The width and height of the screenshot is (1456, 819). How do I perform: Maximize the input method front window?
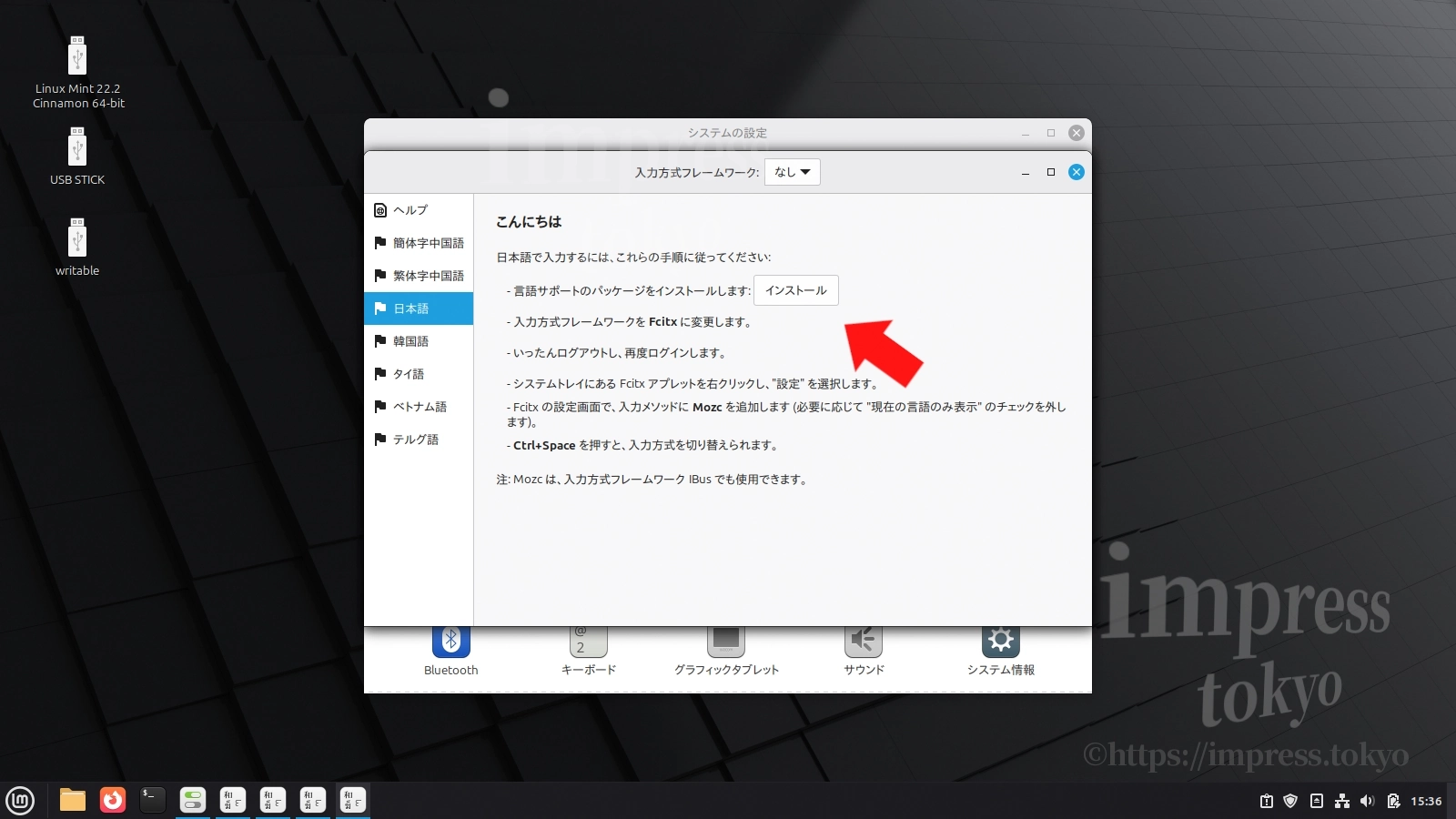coord(1051,172)
